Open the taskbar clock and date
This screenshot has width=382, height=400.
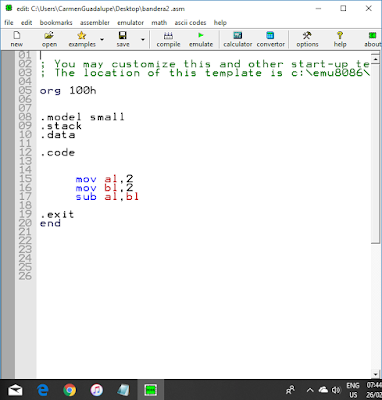coord(374,390)
